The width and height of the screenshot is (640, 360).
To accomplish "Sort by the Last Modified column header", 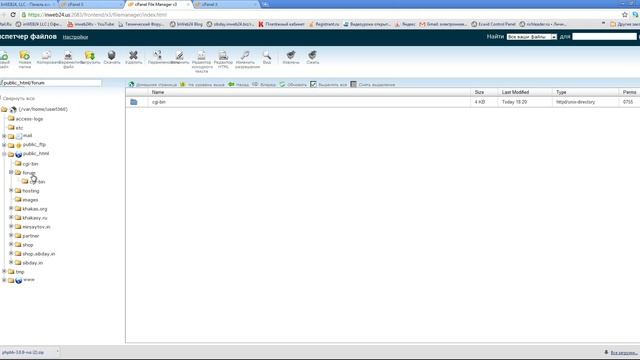I will coord(515,92).
